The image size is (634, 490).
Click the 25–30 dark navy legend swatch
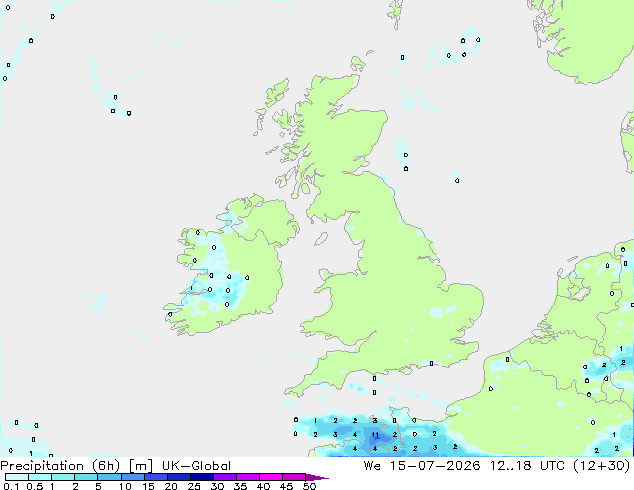click(x=201, y=477)
